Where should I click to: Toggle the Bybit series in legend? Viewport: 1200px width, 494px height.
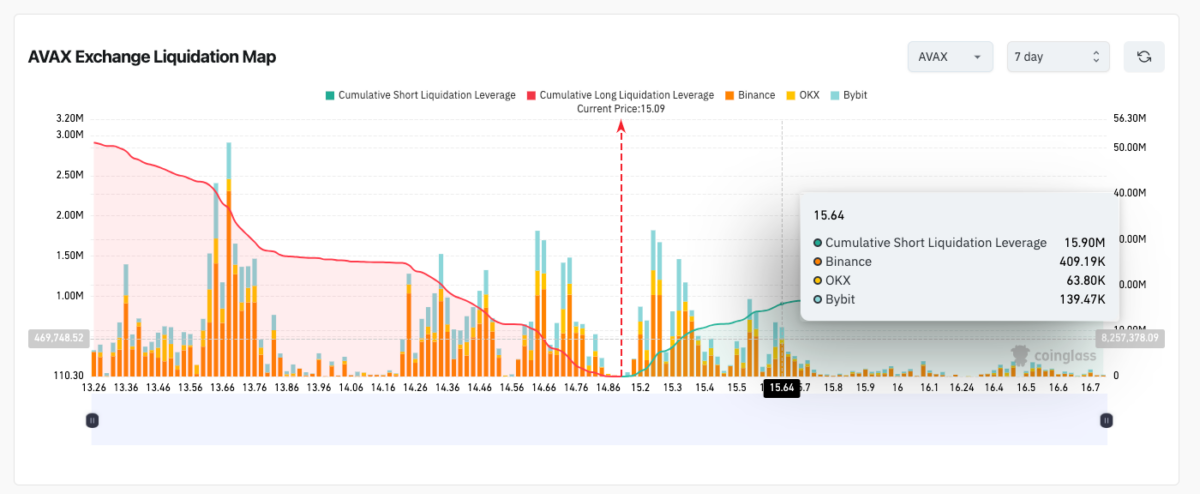(x=850, y=95)
